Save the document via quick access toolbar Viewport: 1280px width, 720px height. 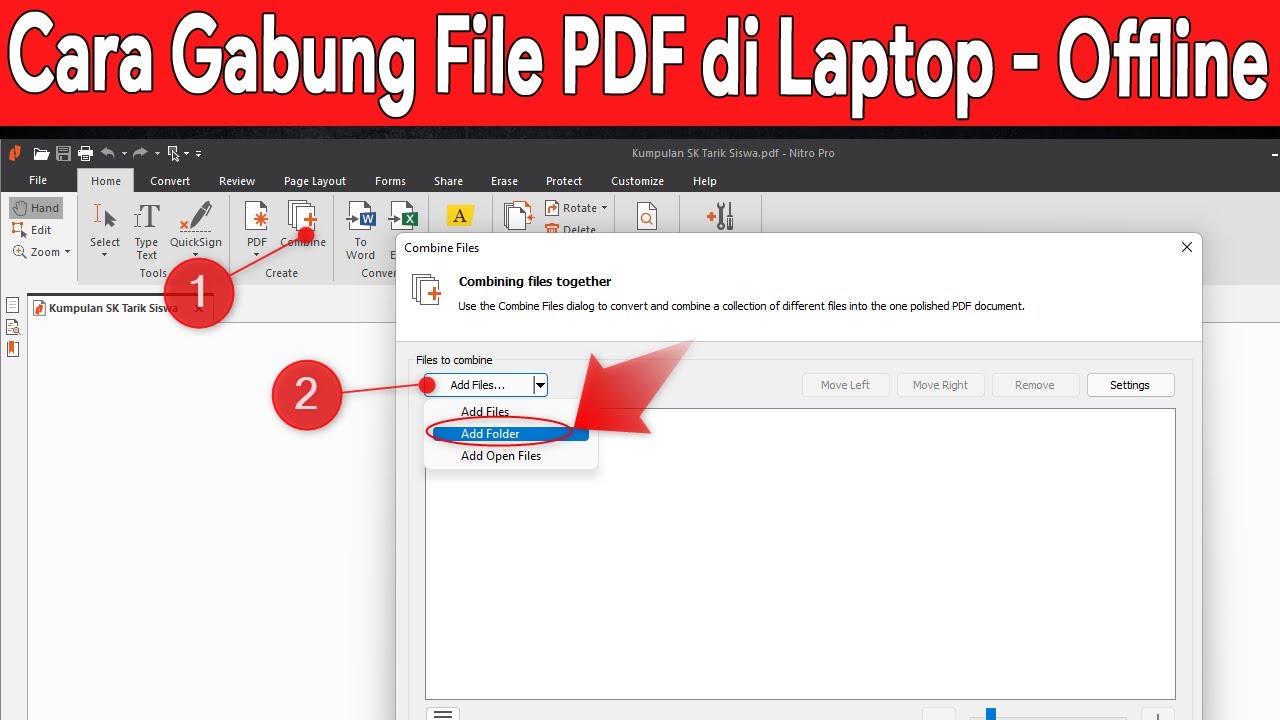tap(62, 153)
